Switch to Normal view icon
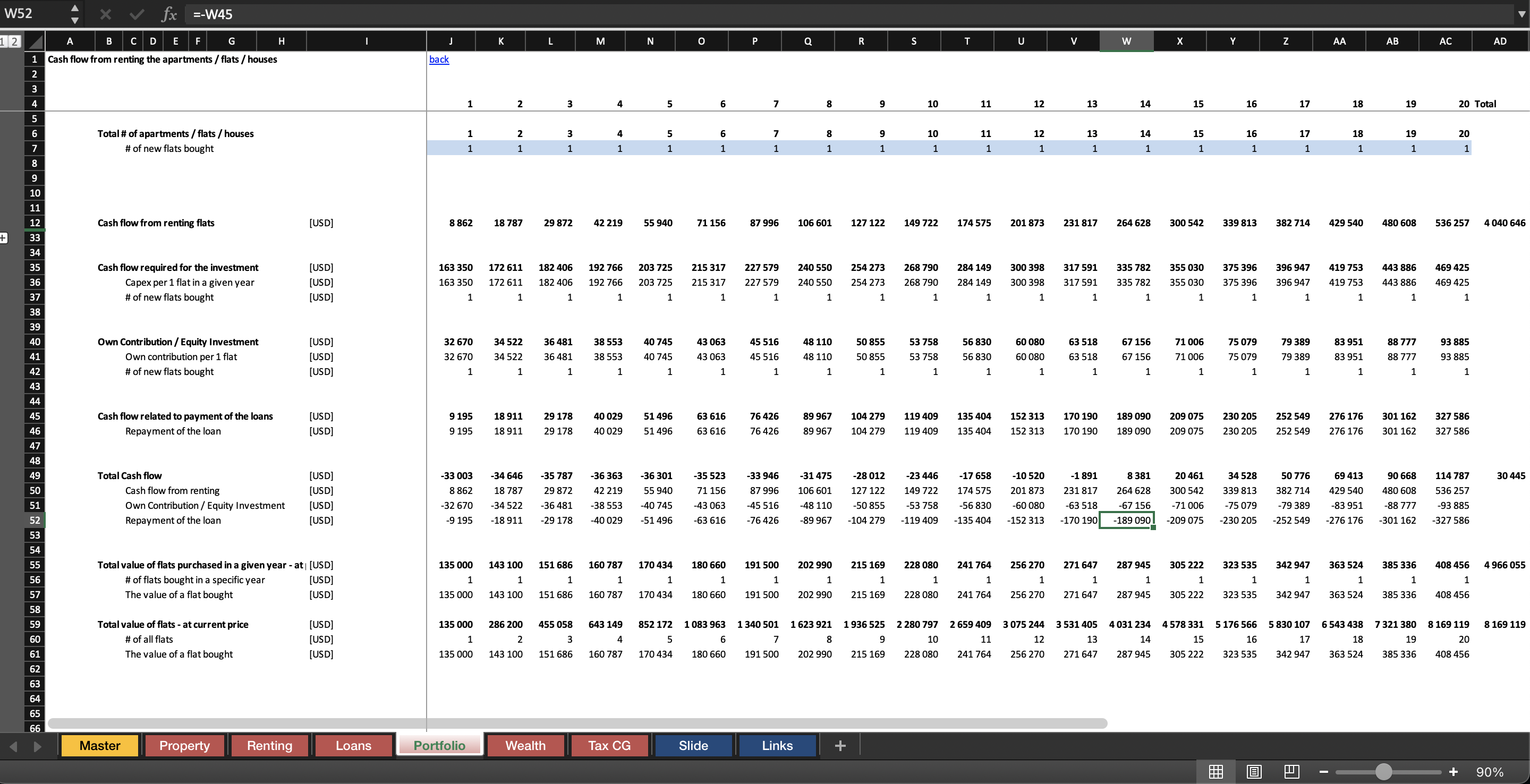Image resolution: width=1530 pixels, height=784 pixels. [1216, 772]
